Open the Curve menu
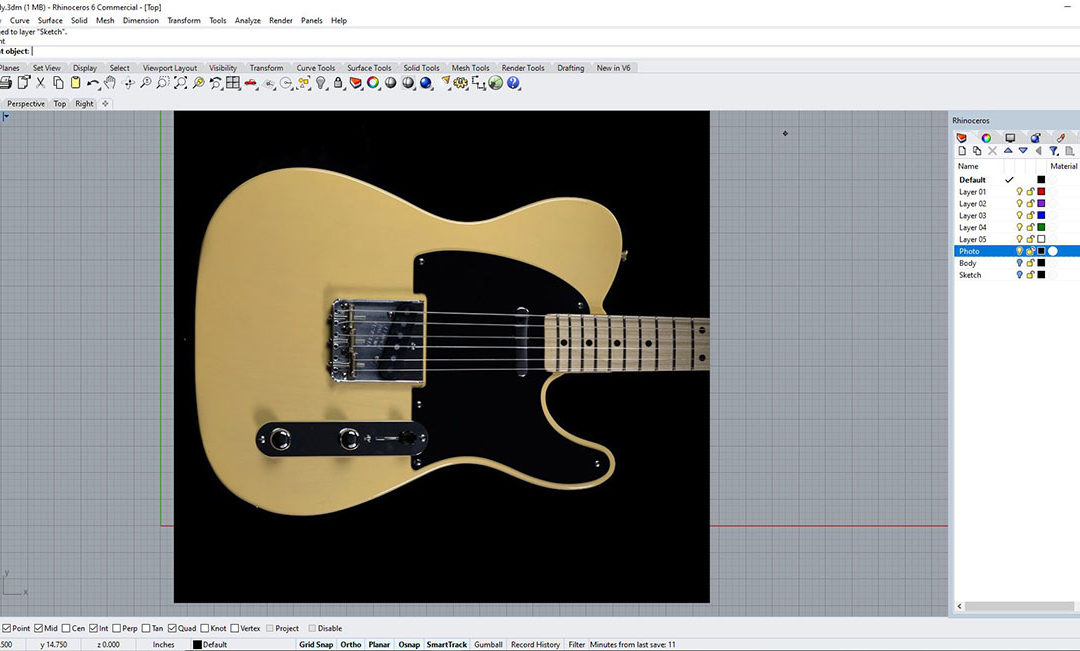Image resolution: width=1080 pixels, height=651 pixels. click(20, 21)
